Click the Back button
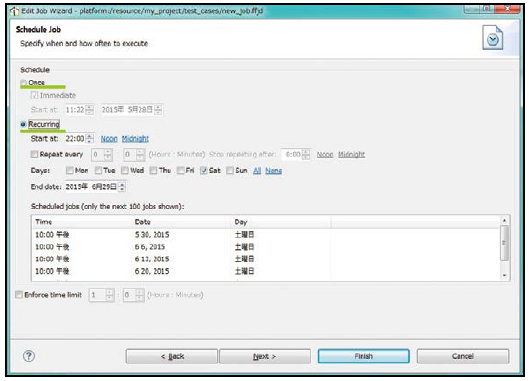The height and width of the screenshot is (381, 529). tap(172, 356)
